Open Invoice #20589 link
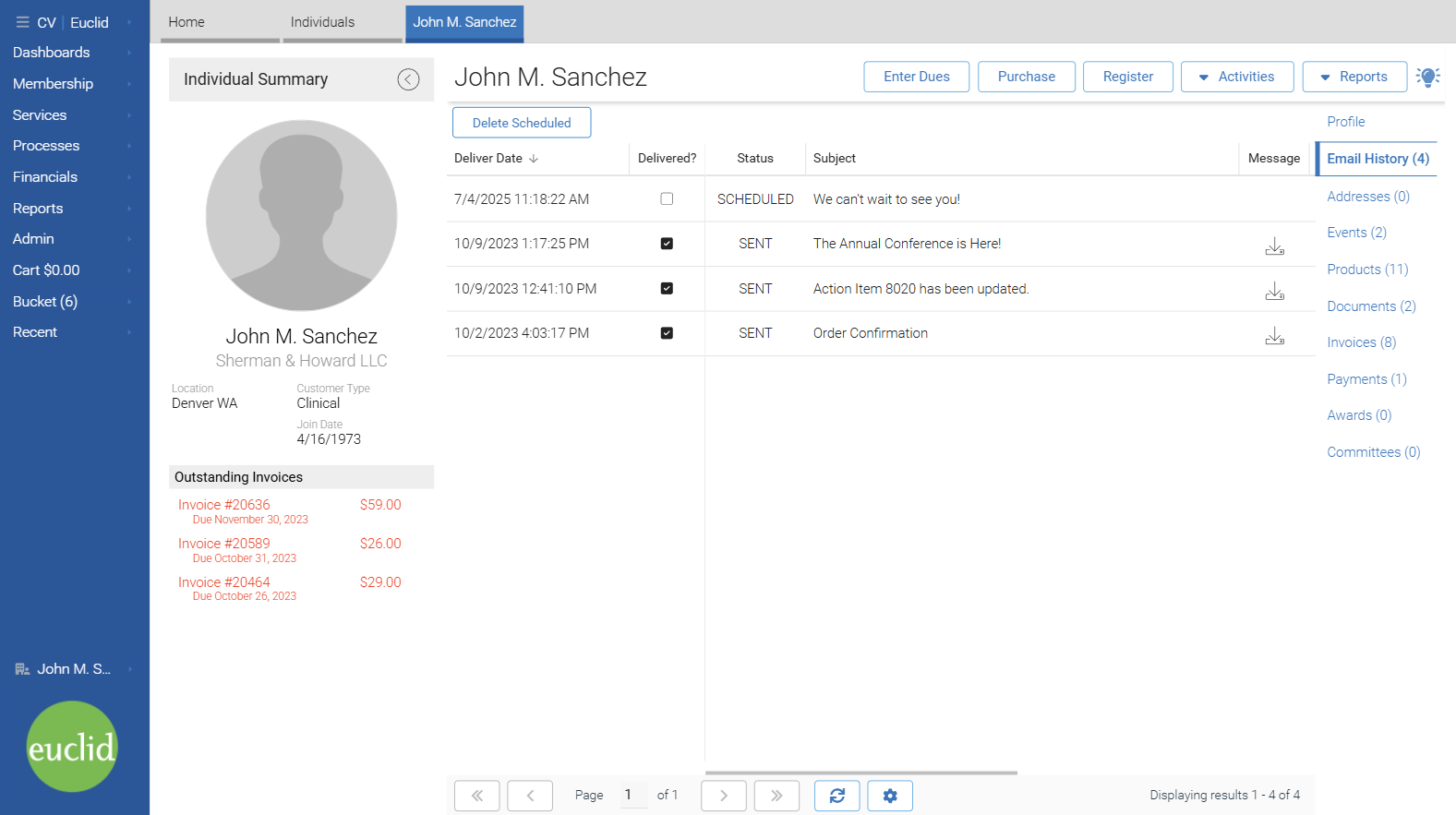The height and width of the screenshot is (815, 1456). 223,544
